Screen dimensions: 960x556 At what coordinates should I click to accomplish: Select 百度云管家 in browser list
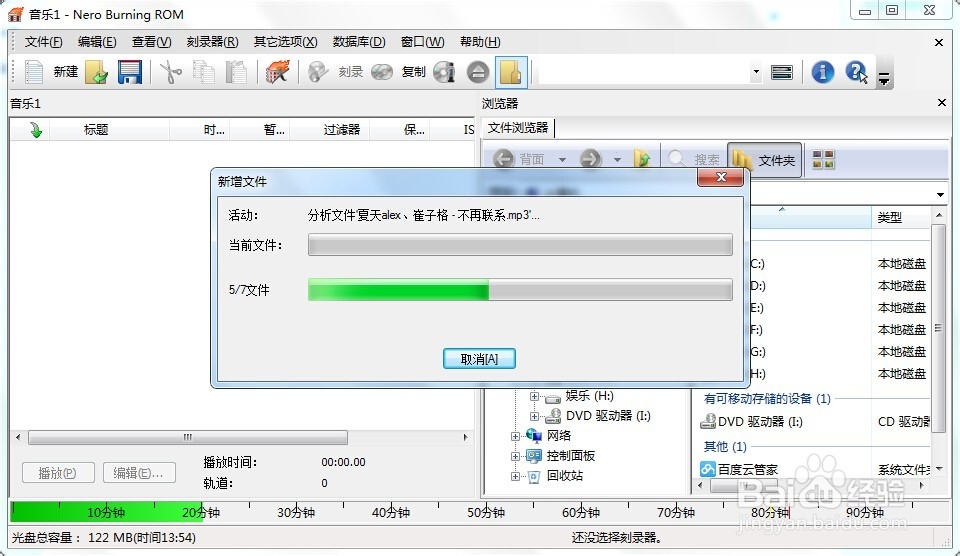tap(739, 469)
